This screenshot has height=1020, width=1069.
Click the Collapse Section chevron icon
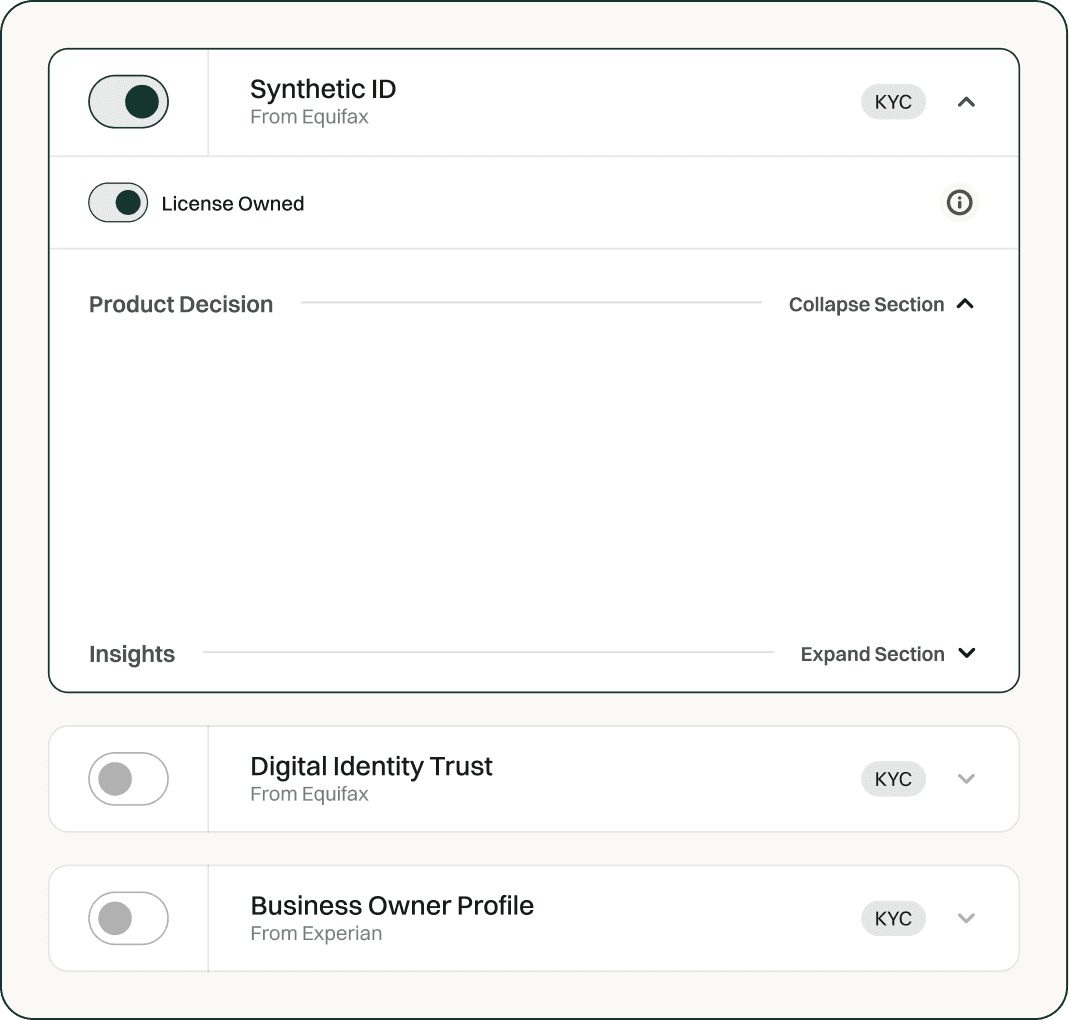(965, 304)
